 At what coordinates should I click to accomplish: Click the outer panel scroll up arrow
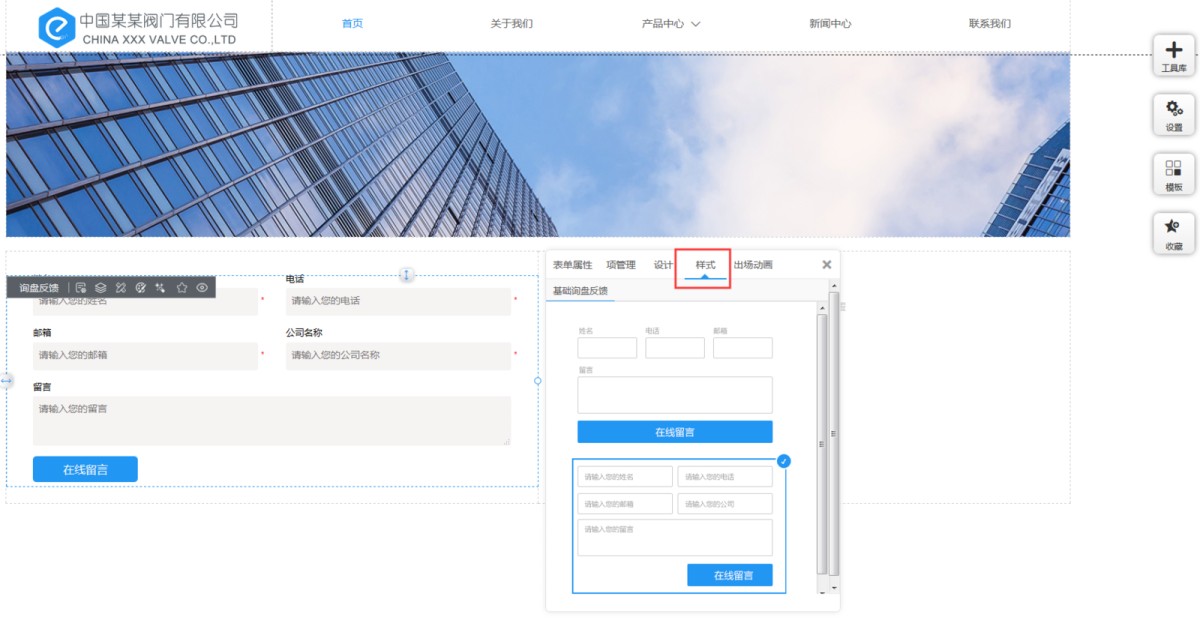point(834,286)
